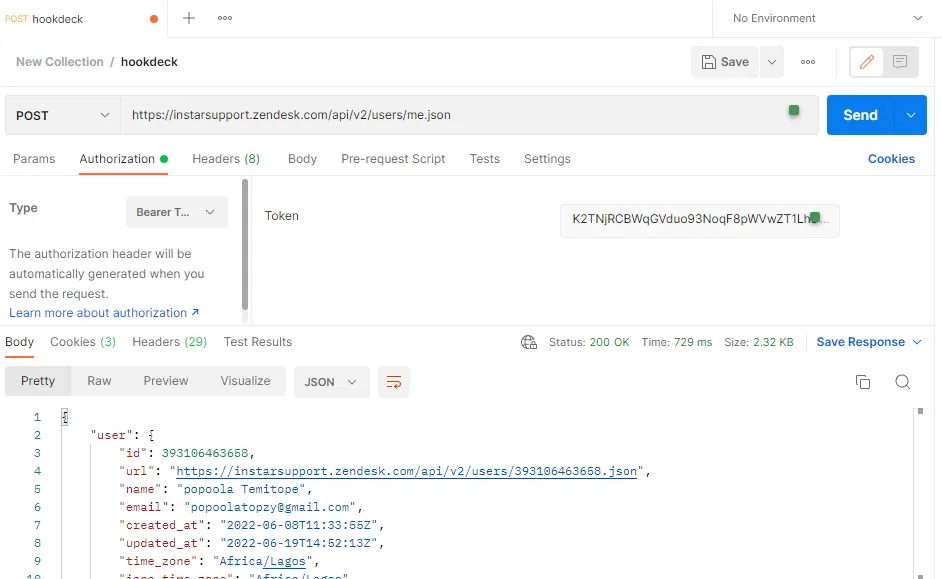Image resolution: width=942 pixels, height=579 pixels.
Task: Click the name value popoola Temitope
Action: [241, 489]
